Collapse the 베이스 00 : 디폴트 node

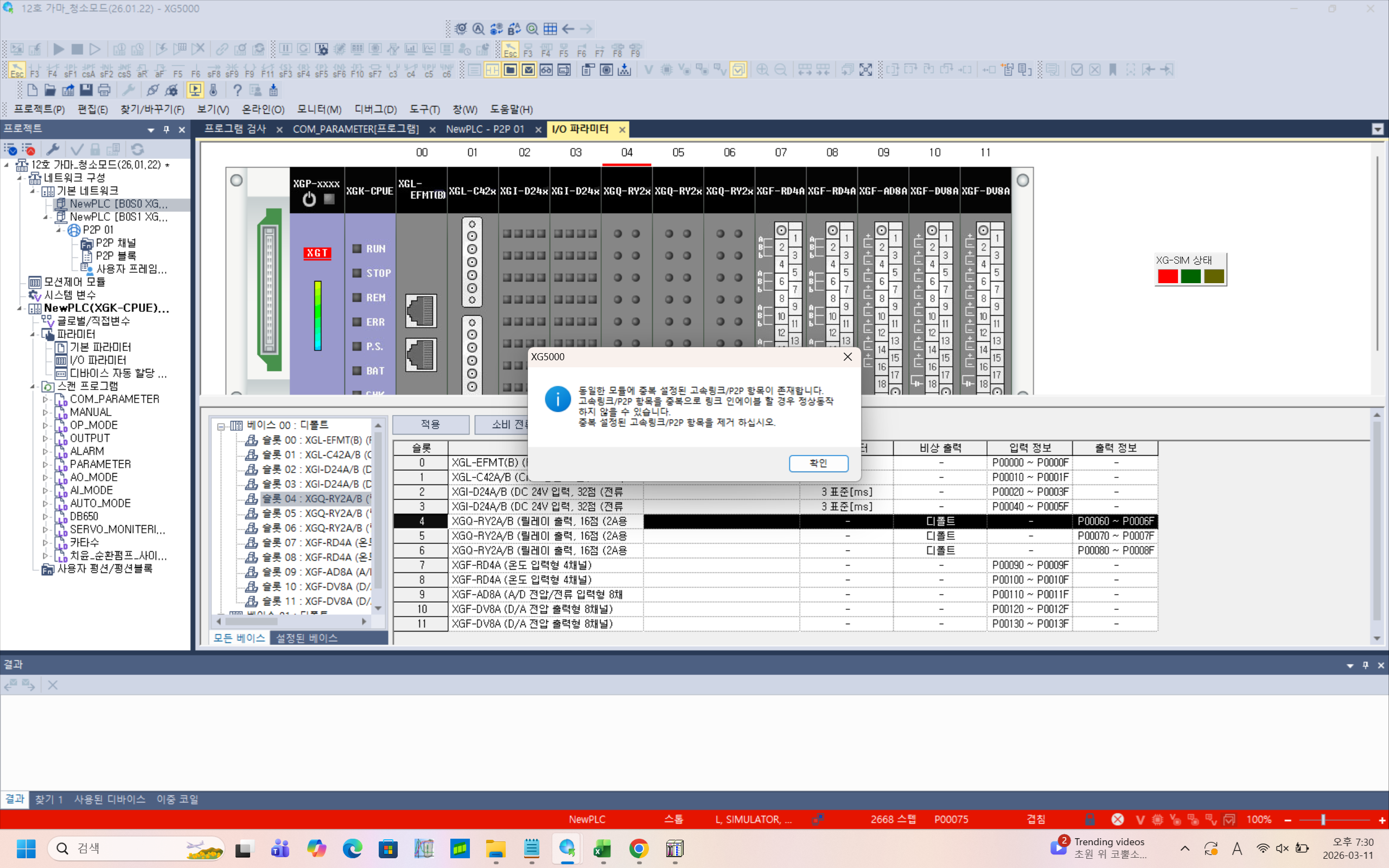click(221, 426)
